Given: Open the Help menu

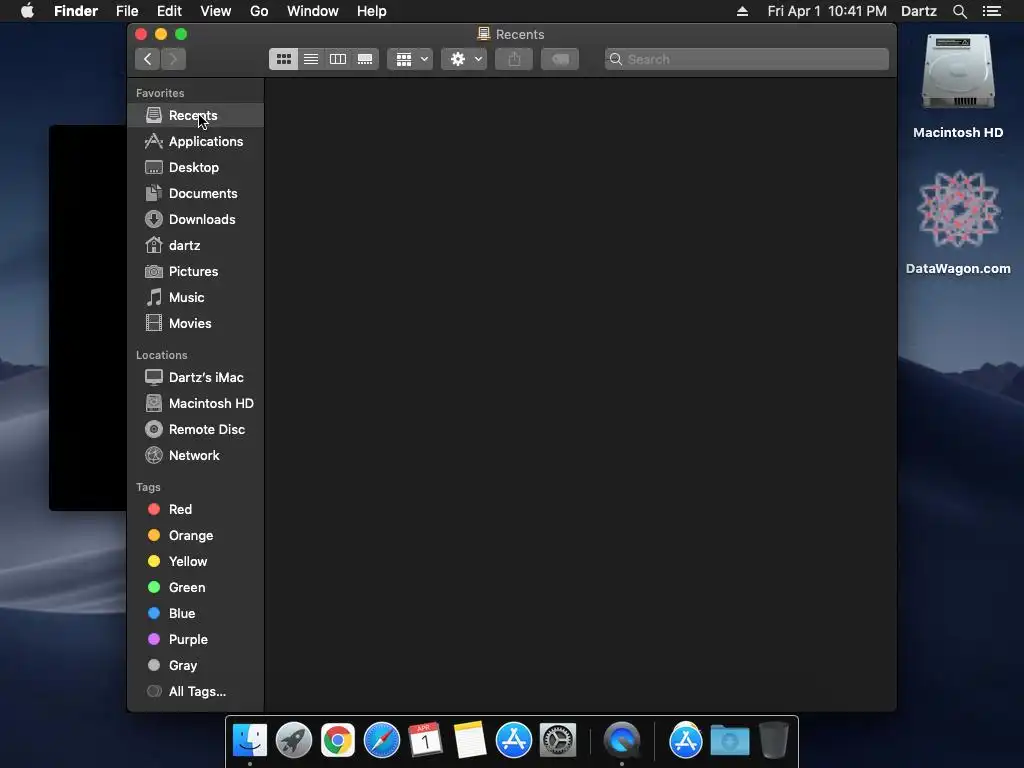Looking at the screenshot, I should point(372,11).
